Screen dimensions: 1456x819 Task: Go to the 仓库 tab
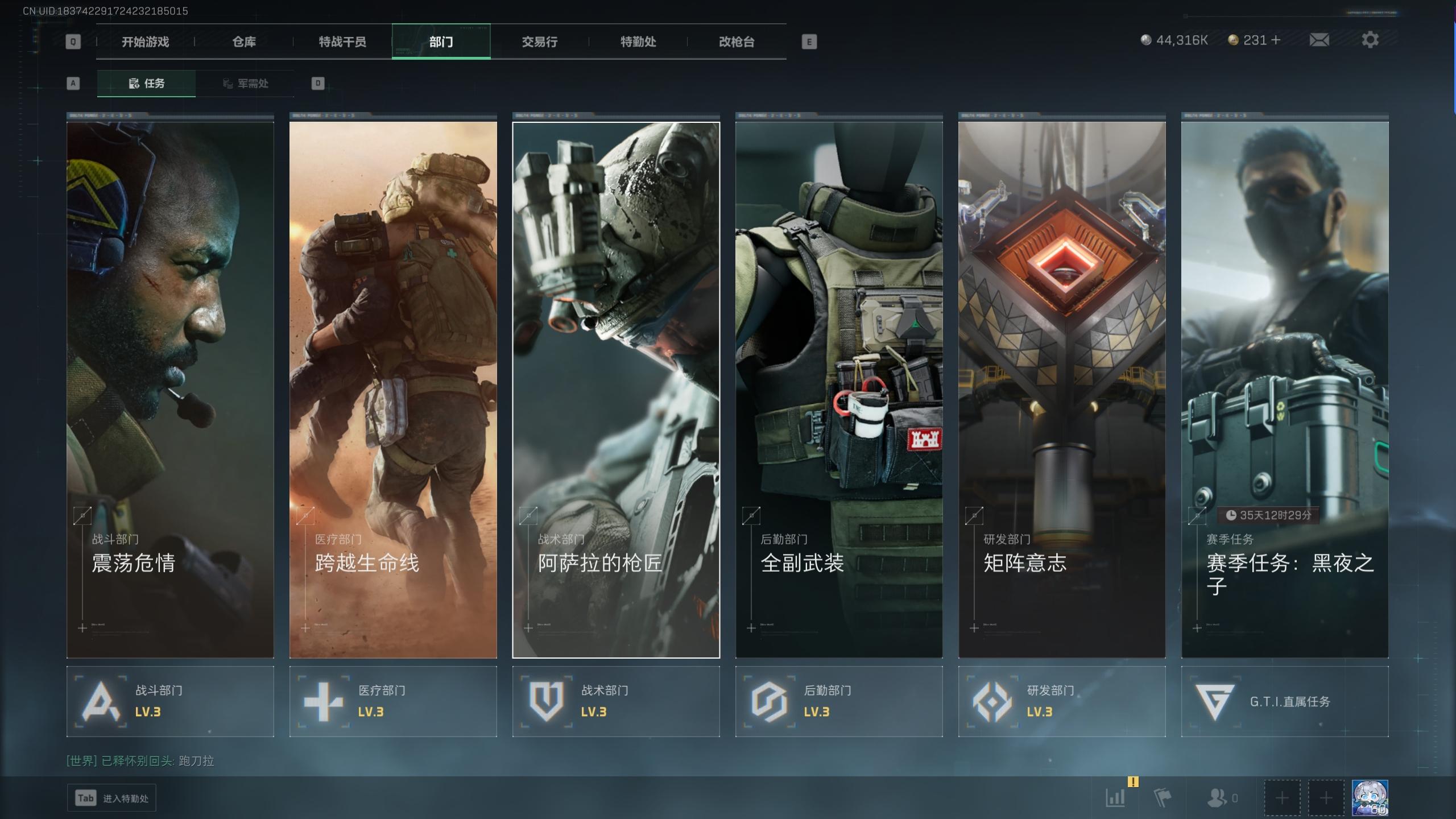[x=244, y=42]
